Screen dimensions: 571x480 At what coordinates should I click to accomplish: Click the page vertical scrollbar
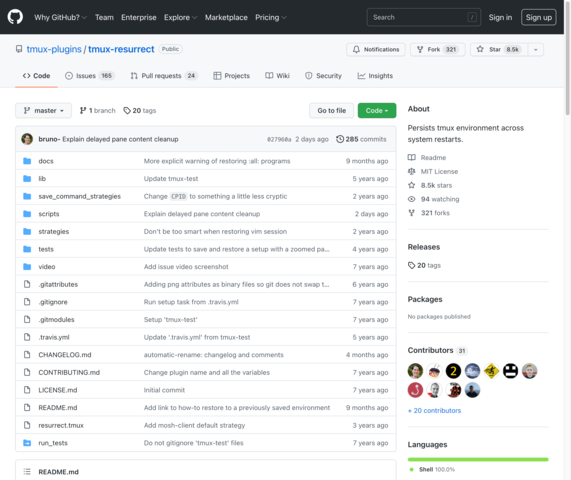pyautogui.click(x=567, y=58)
